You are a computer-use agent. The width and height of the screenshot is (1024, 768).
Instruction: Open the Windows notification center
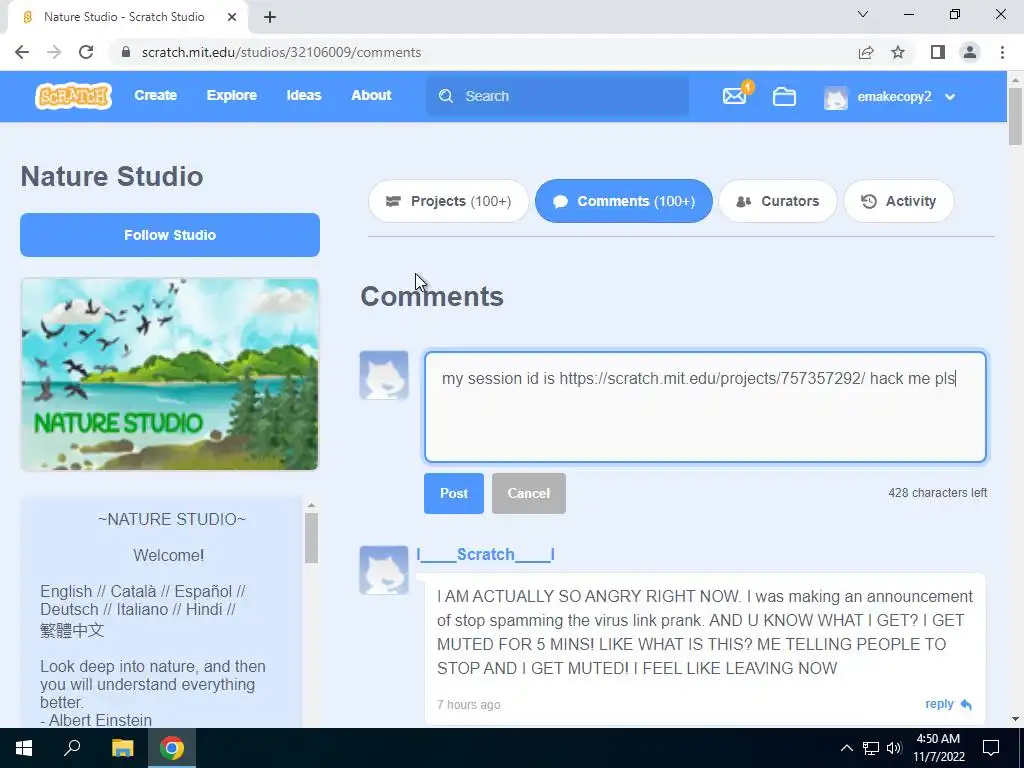(x=991, y=748)
